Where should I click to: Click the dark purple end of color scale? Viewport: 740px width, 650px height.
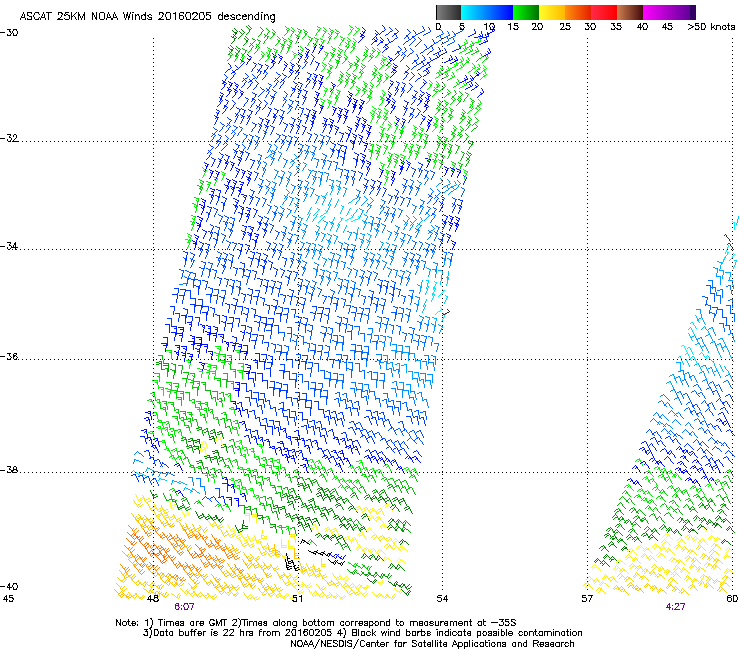(691, 12)
